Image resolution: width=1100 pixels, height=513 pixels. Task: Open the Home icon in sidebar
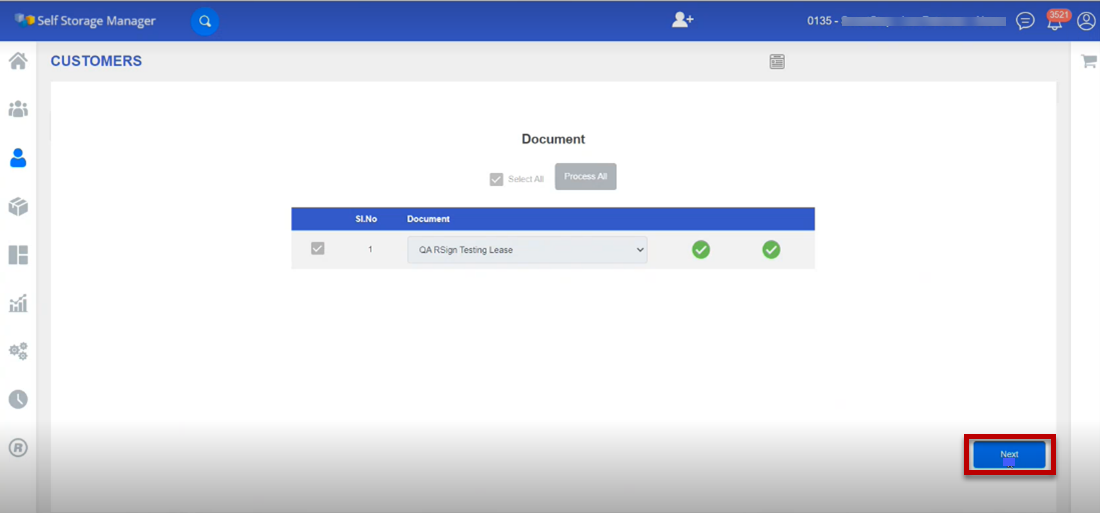(18, 61)
